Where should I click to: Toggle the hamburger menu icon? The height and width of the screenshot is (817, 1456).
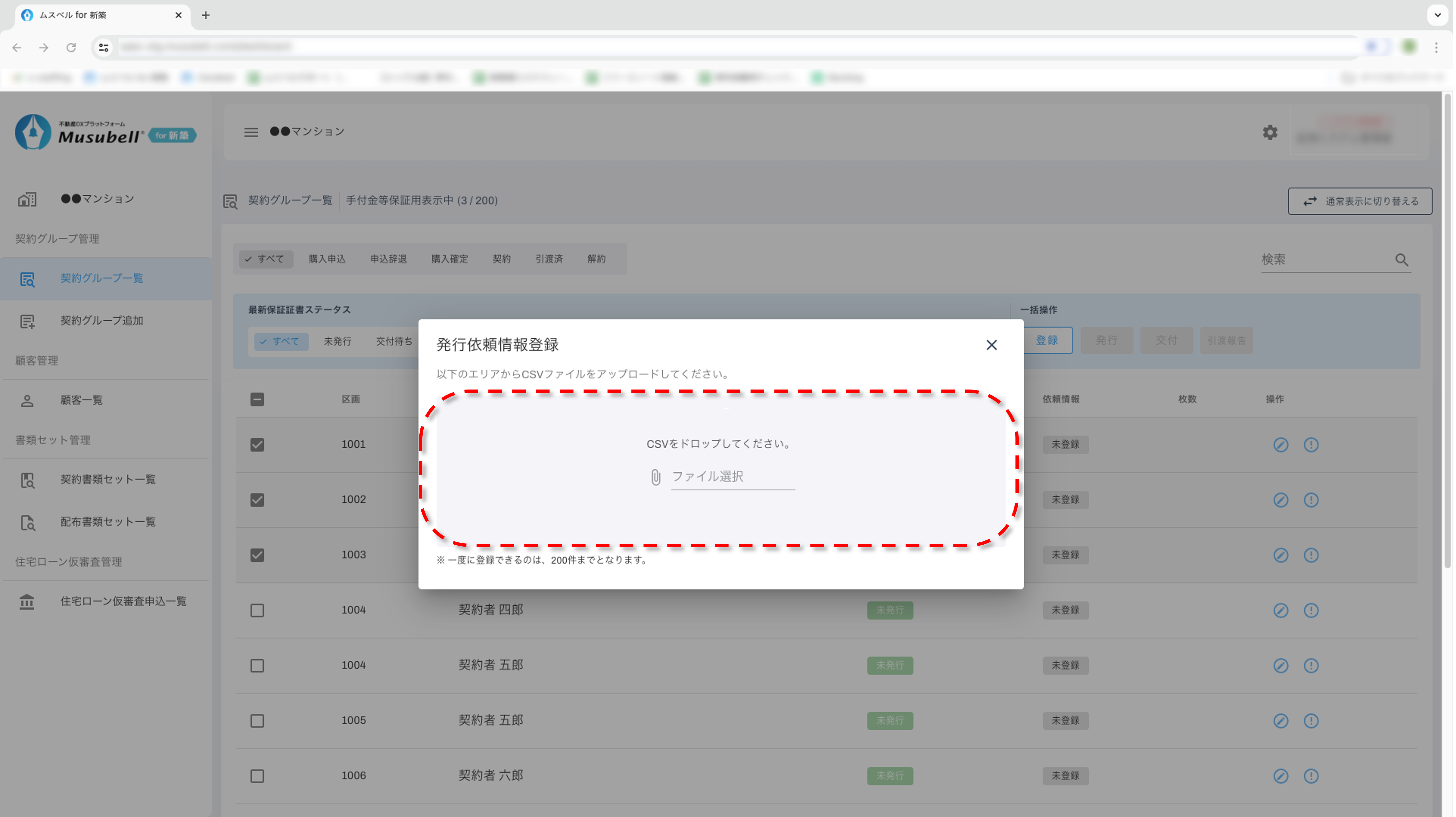point(251,132)
